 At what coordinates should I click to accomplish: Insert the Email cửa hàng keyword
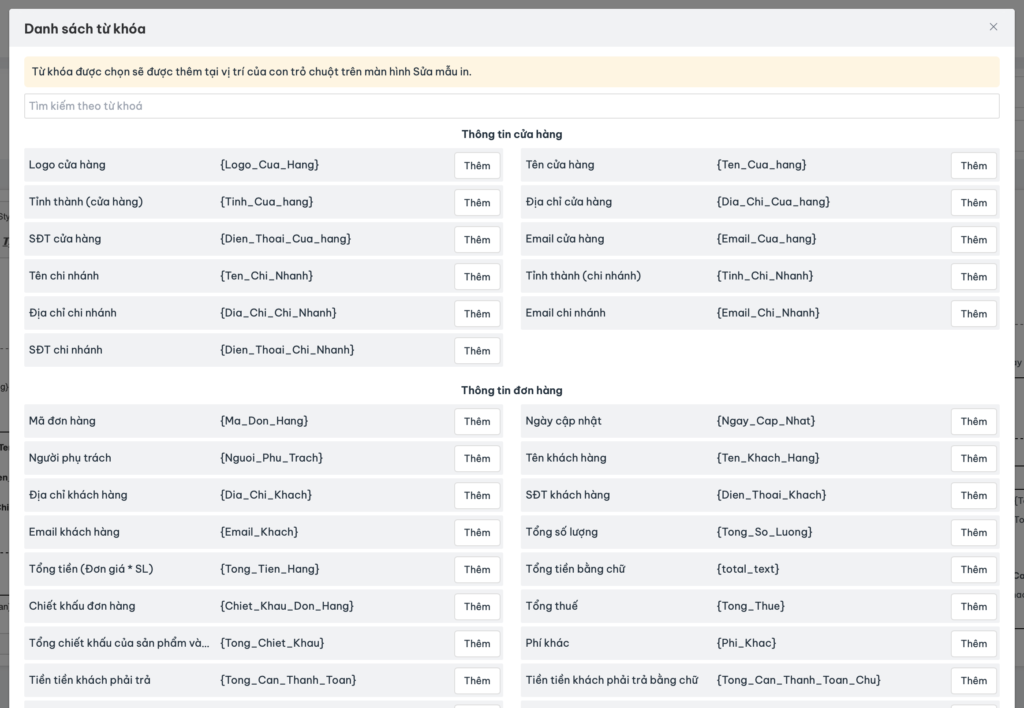[973, 240]
